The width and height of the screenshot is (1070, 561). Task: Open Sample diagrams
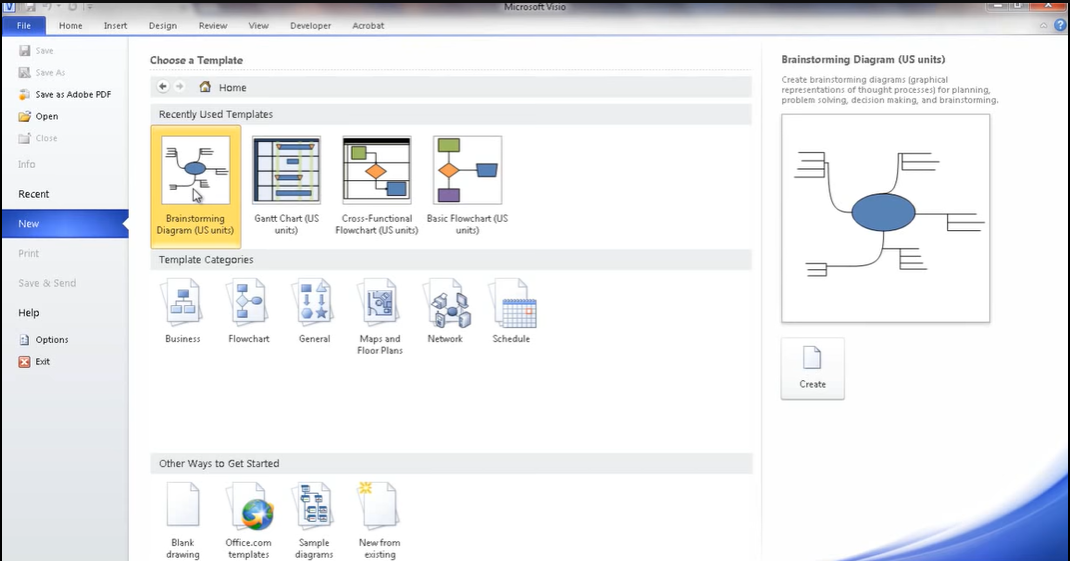(x=314, y=521)
